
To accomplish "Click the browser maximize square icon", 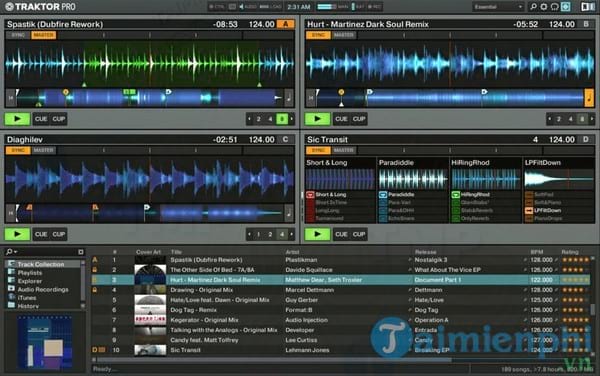I will pyautogui.click(x=81, y=252).
